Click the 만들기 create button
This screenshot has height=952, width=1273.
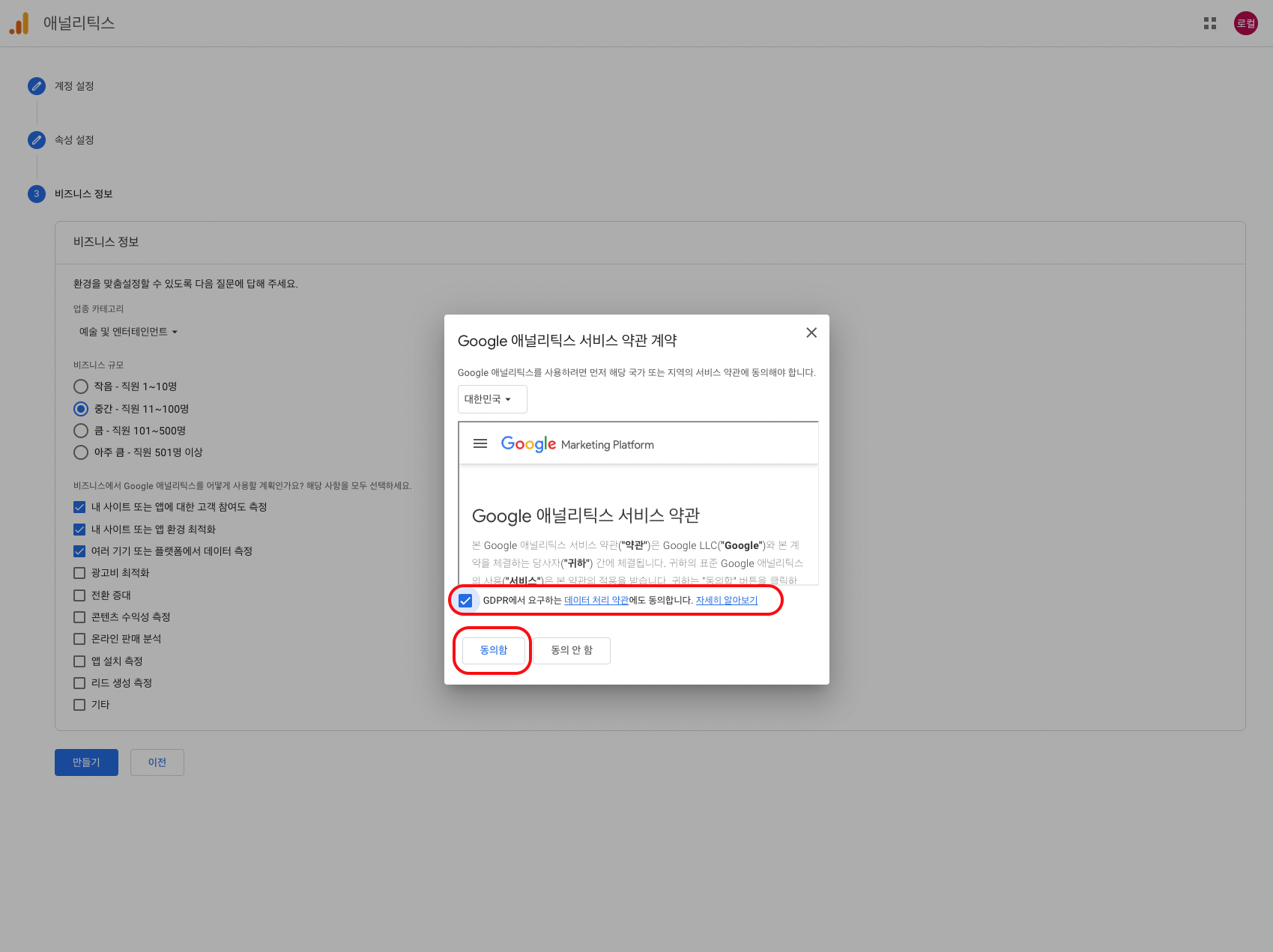coord(86,762)
